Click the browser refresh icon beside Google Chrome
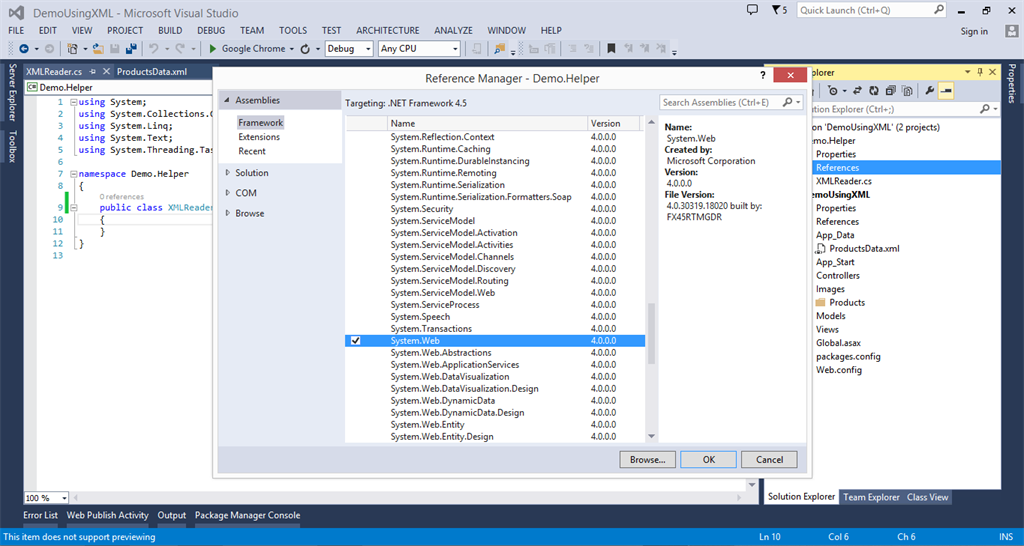Image resolution: width=1024 pixels, height=546 pixels. pyautogui.click(x=304, y=49)
